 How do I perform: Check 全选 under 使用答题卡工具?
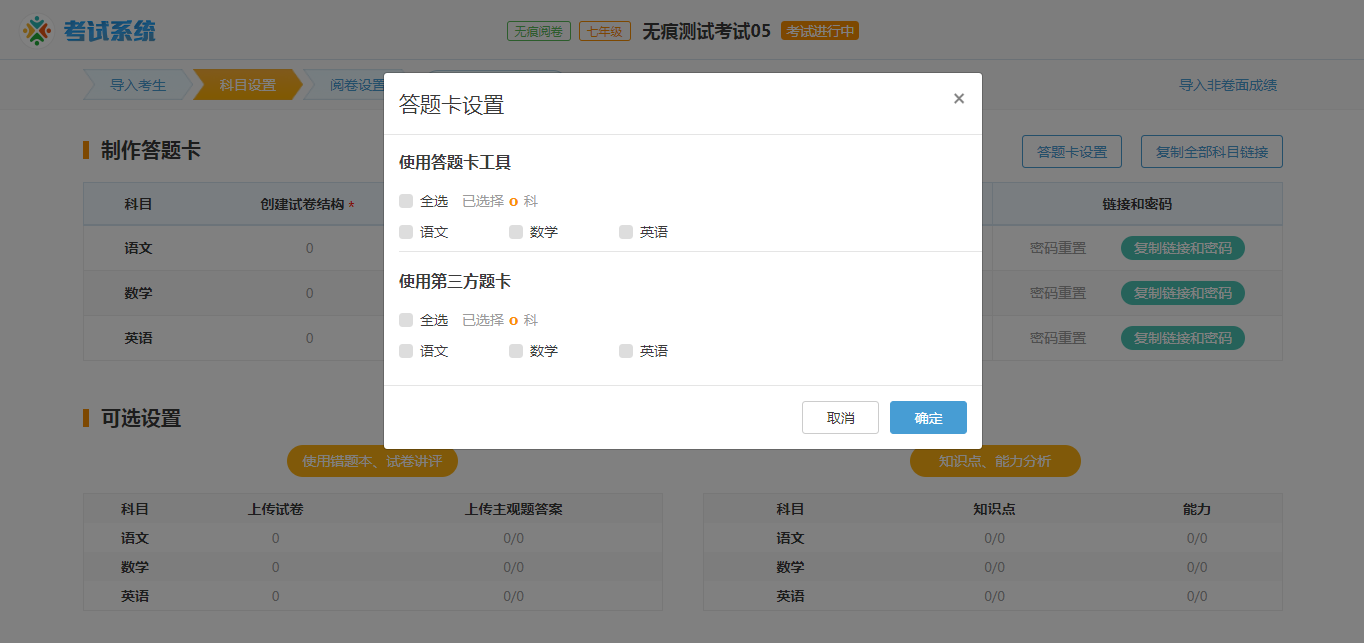(406, 201)
